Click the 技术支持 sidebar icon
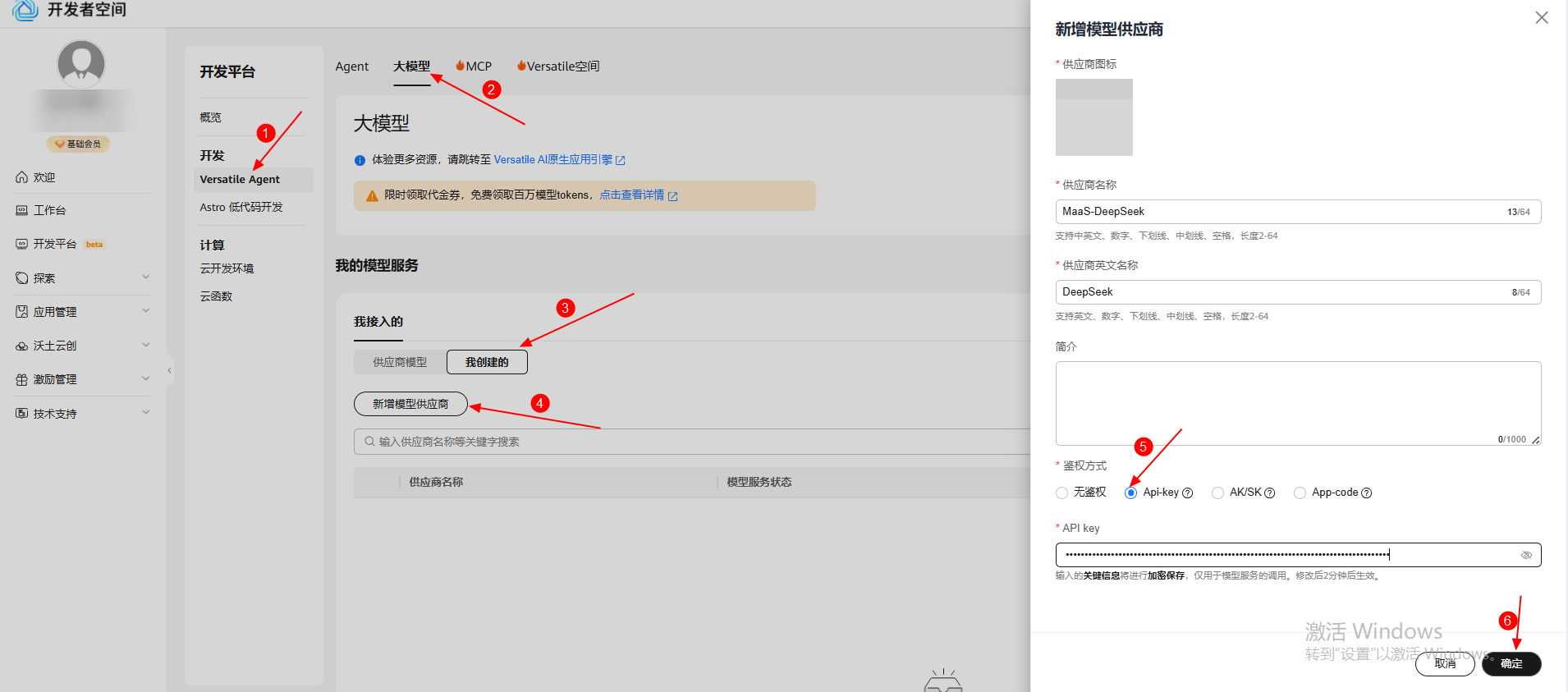Screen dimensions: 1568x692 coord(22,413)
